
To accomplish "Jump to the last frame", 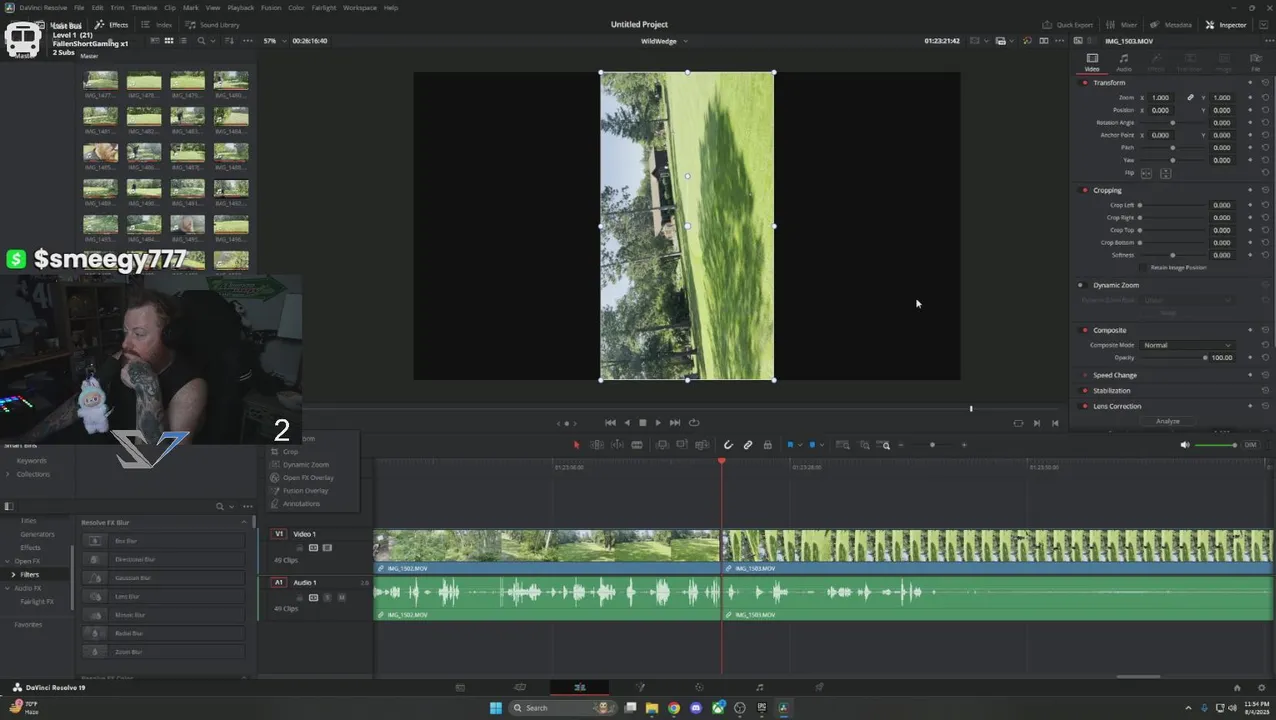I will click(x=675, y=423).
